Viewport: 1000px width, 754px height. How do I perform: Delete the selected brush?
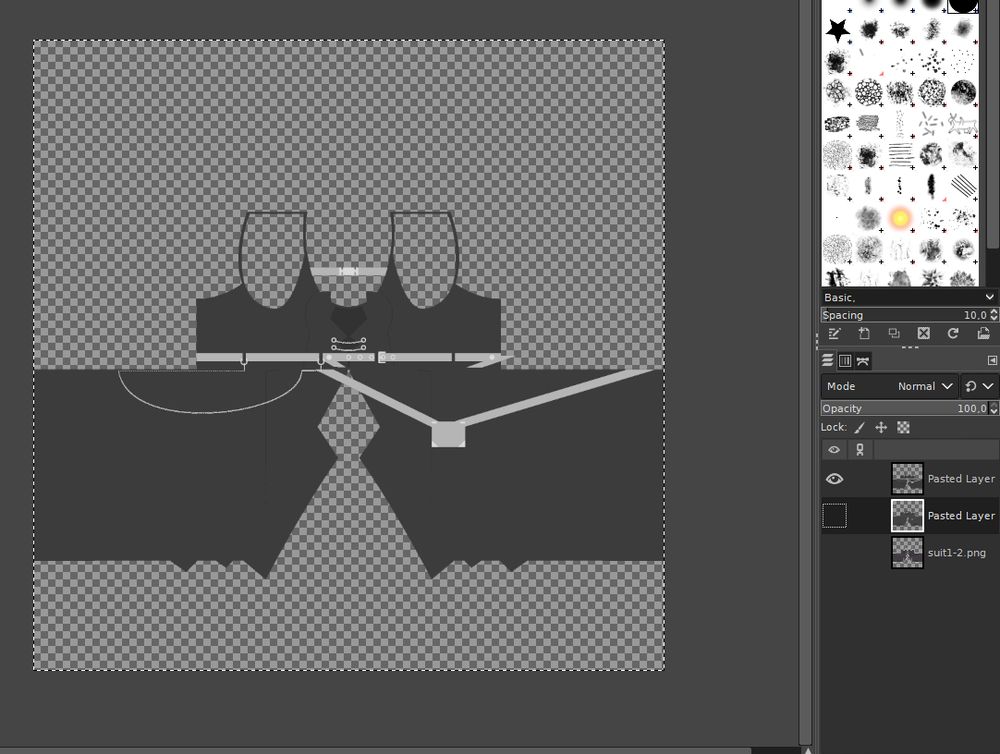click(923, 334)
